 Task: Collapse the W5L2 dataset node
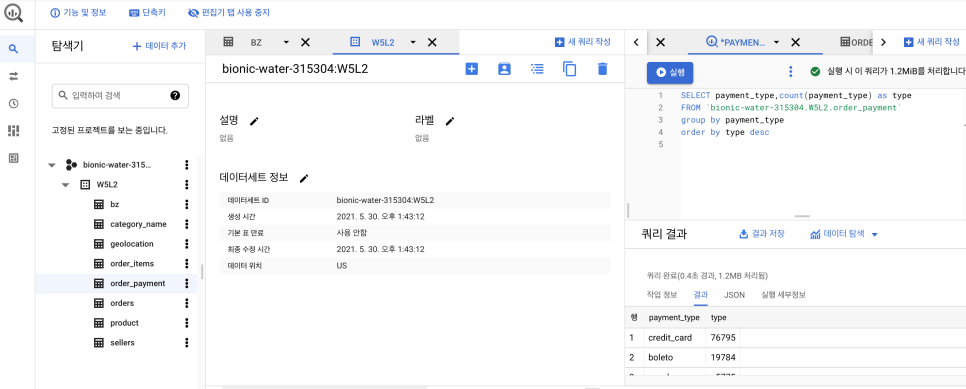(65, 185)
